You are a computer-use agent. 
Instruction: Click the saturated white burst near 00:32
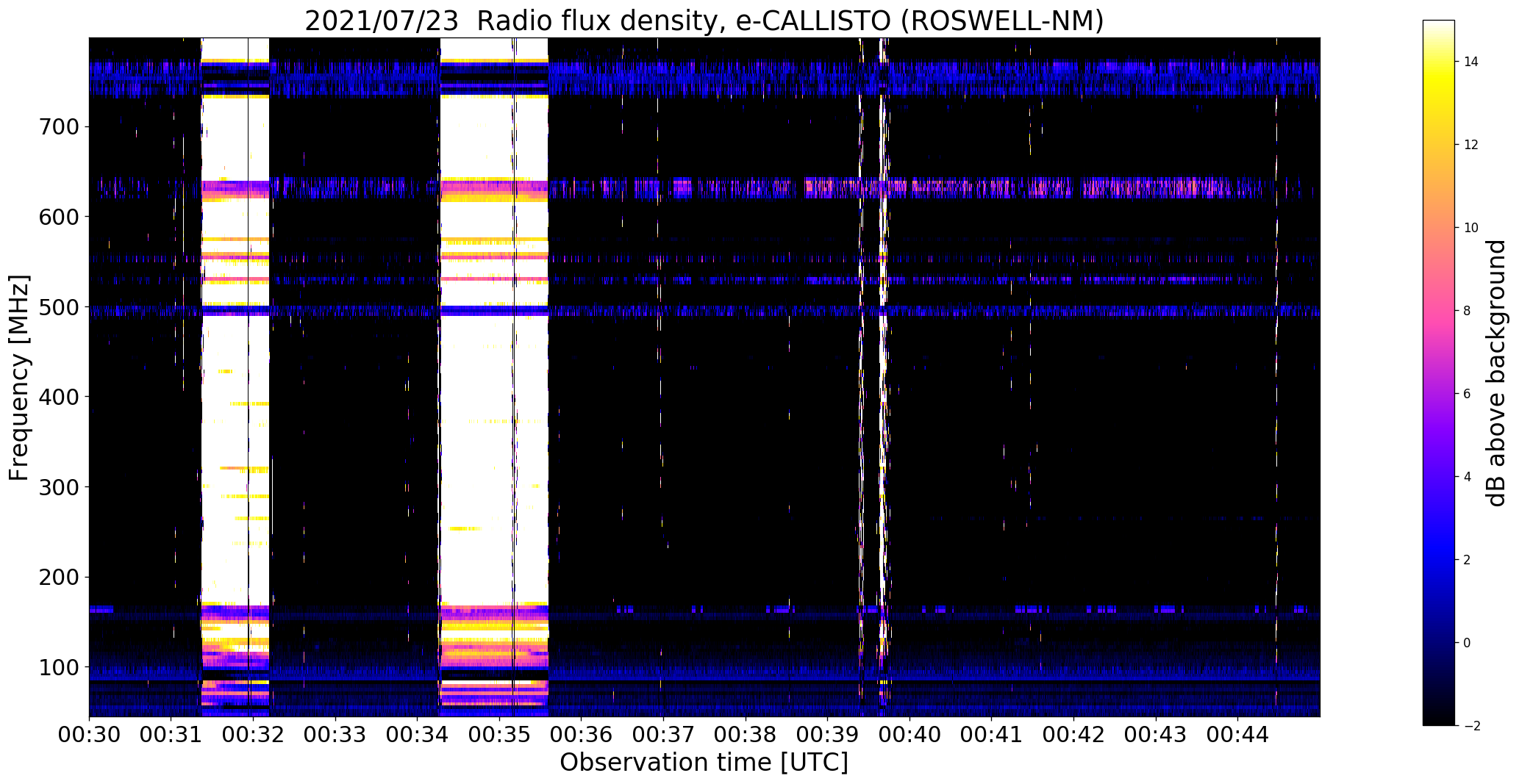click(235, 377)
